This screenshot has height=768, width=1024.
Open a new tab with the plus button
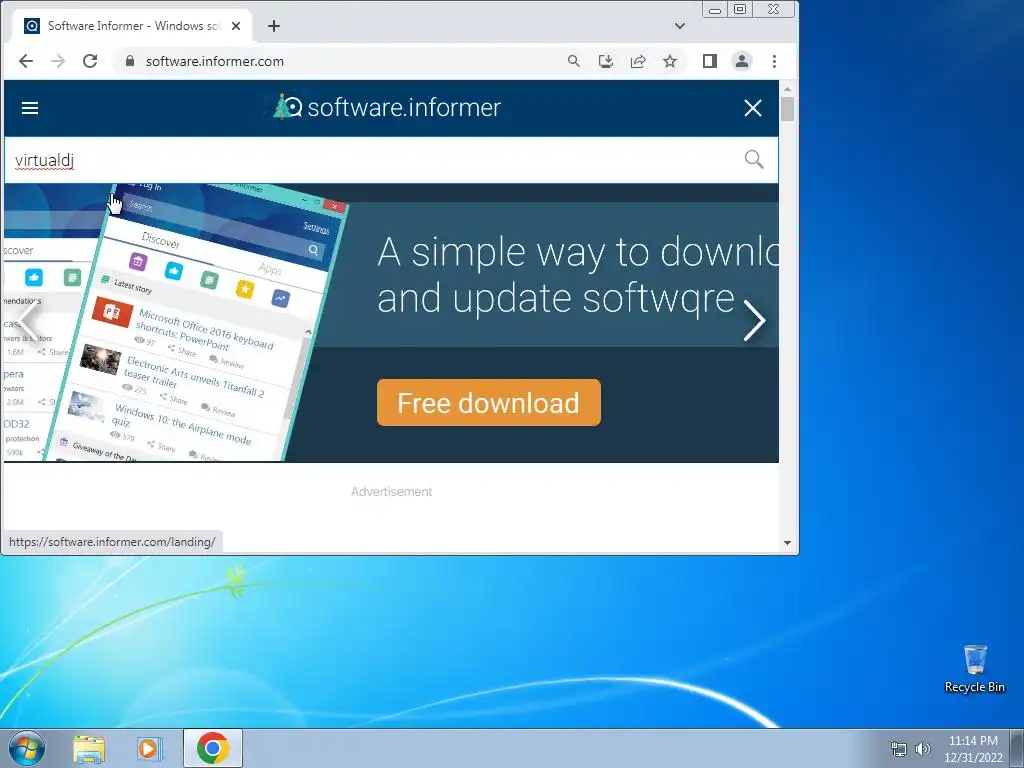[x=274, y=26]
